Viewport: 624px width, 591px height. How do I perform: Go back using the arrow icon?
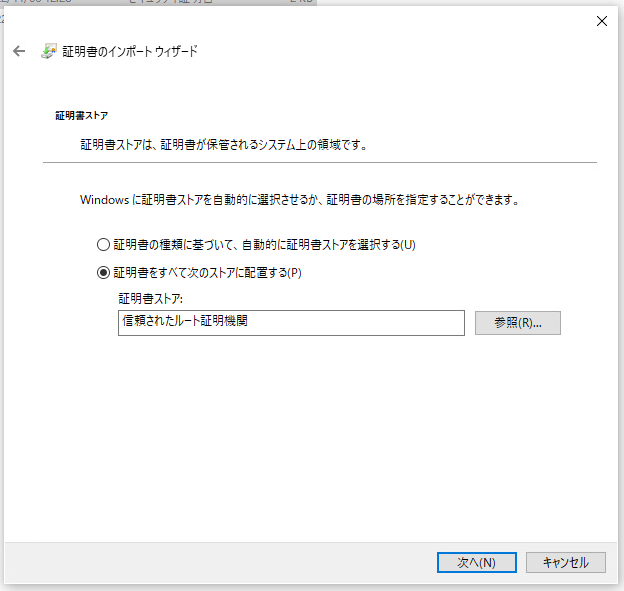point(19,51)
